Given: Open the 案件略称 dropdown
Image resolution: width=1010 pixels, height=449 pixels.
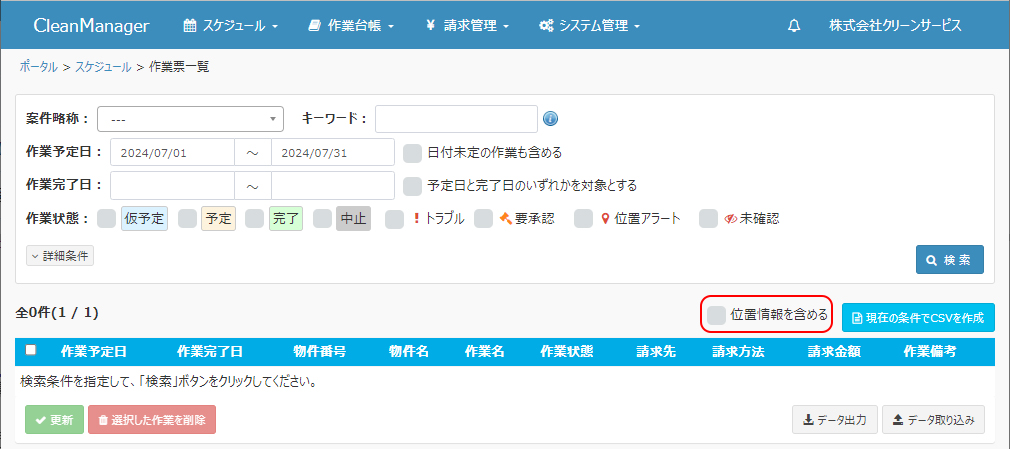Looking at the screenshot, I should 191,119.
